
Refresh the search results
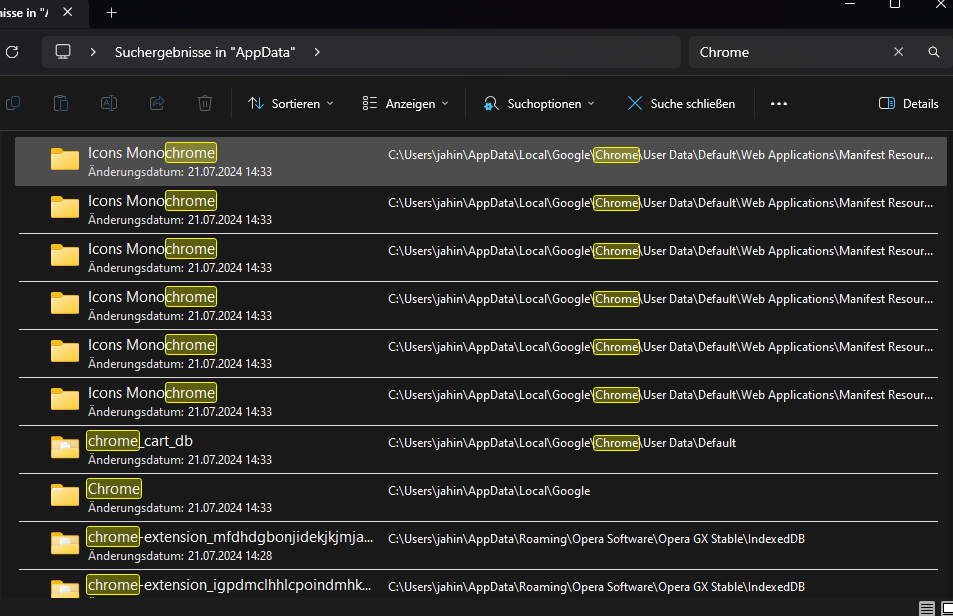coord(12,52)
